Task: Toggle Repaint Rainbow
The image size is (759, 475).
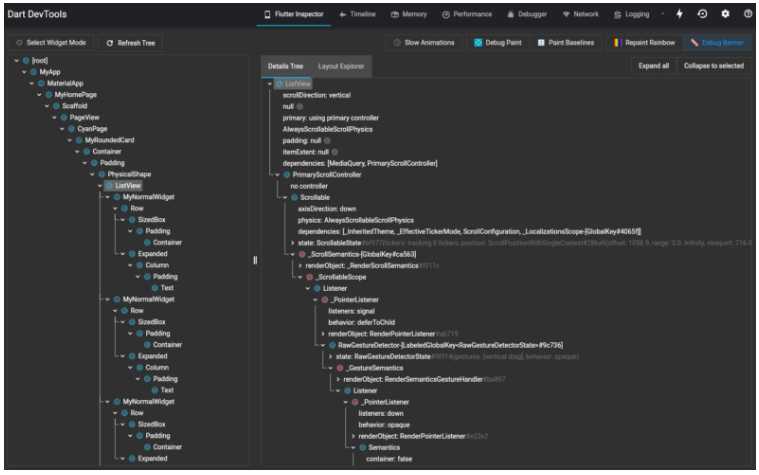Action: tap(644, 43)
